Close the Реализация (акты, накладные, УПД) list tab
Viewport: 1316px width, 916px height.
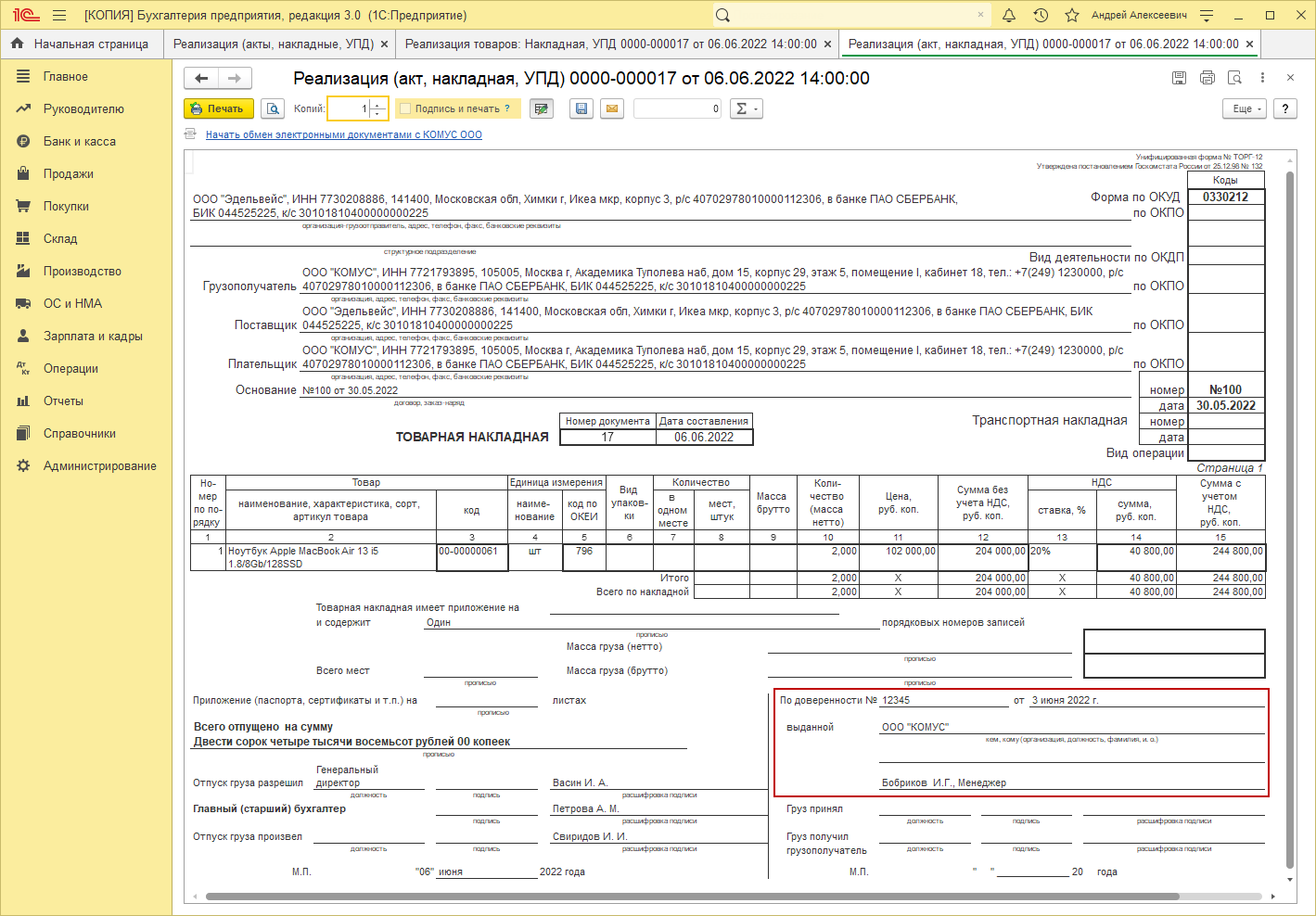click(x=384, y=44)
